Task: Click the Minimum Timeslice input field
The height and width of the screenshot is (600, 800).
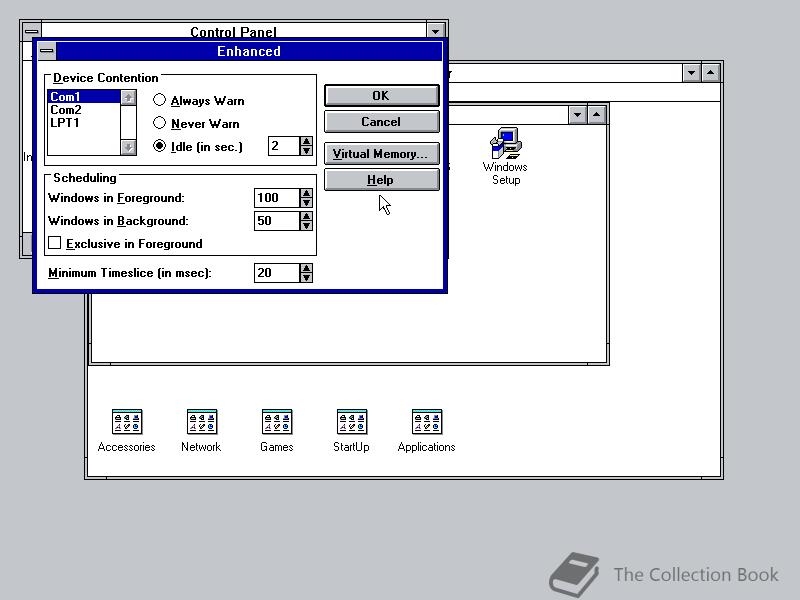Action: pyautogui.click(x=277, y=273)
